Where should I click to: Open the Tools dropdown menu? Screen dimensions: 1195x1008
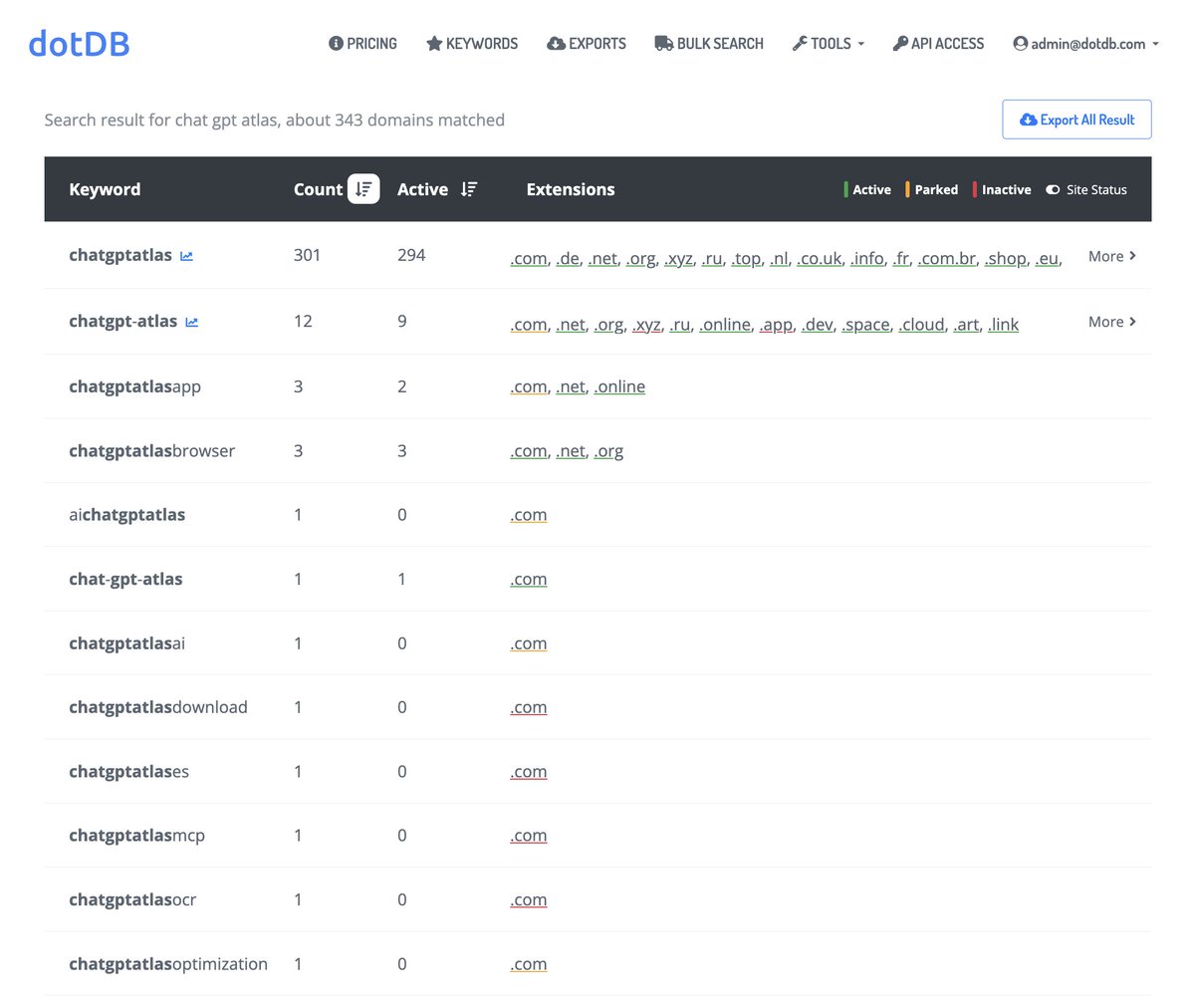(829, 43)
